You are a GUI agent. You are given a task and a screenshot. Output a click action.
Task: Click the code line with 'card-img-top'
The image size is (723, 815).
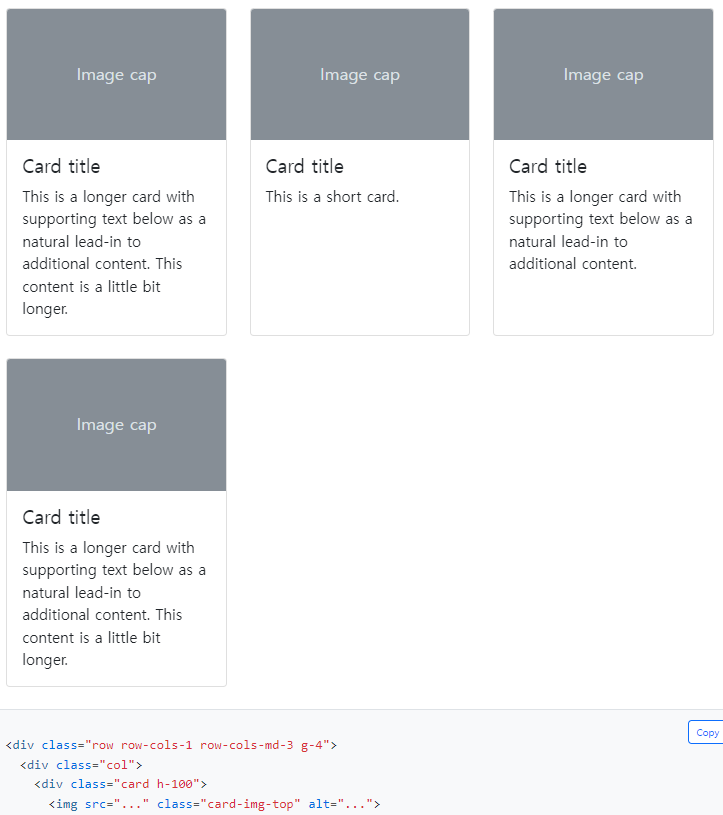[x=215, y=804]
